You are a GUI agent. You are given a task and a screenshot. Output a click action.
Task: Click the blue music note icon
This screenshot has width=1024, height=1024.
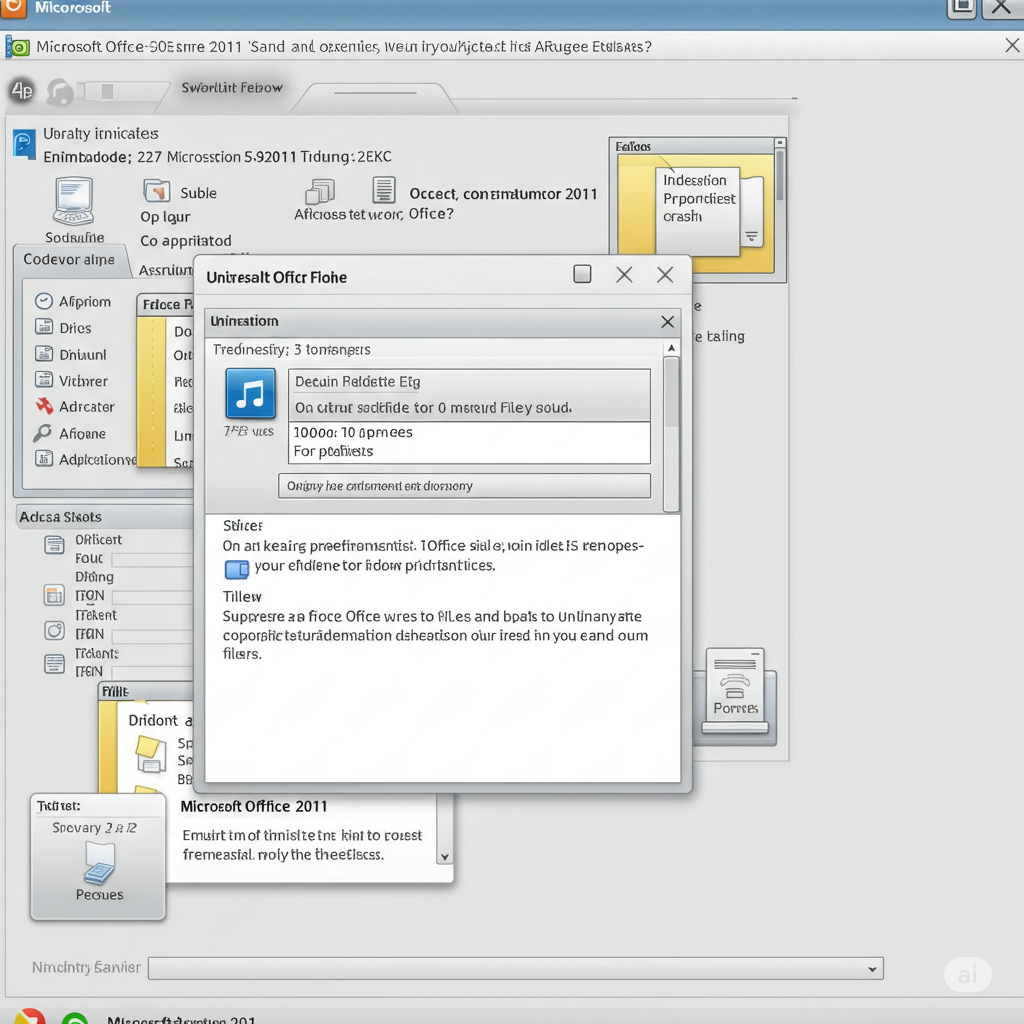[250, 393]
